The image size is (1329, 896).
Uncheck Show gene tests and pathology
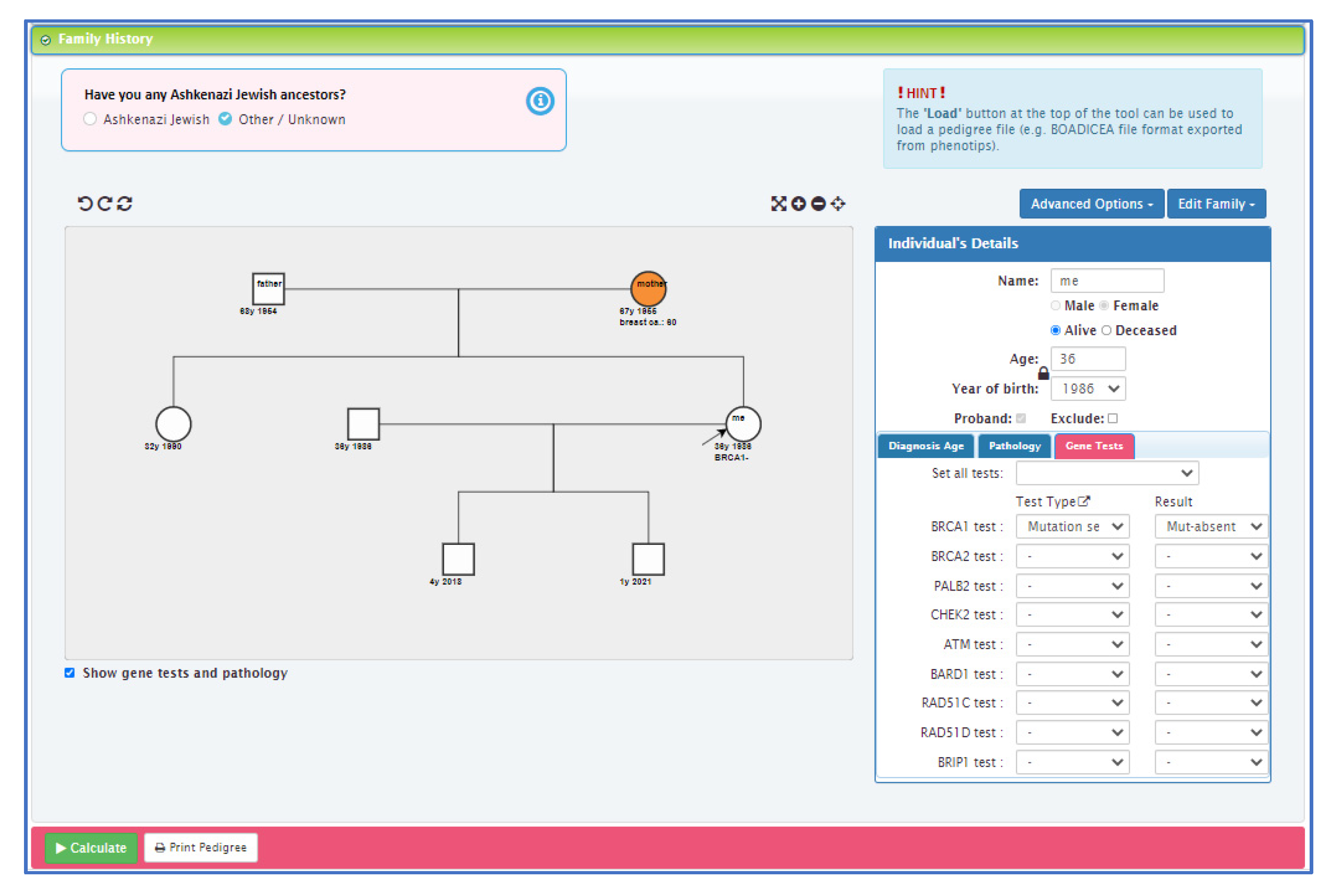(70, 673)
